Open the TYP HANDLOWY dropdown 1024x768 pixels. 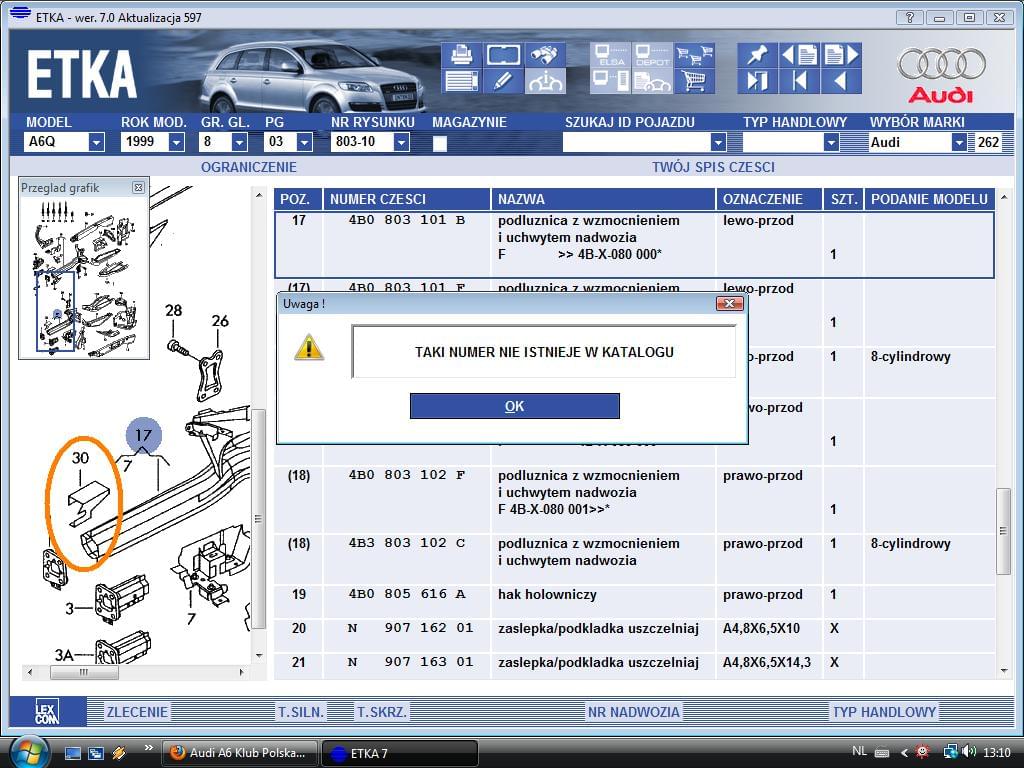coord(831,142)
